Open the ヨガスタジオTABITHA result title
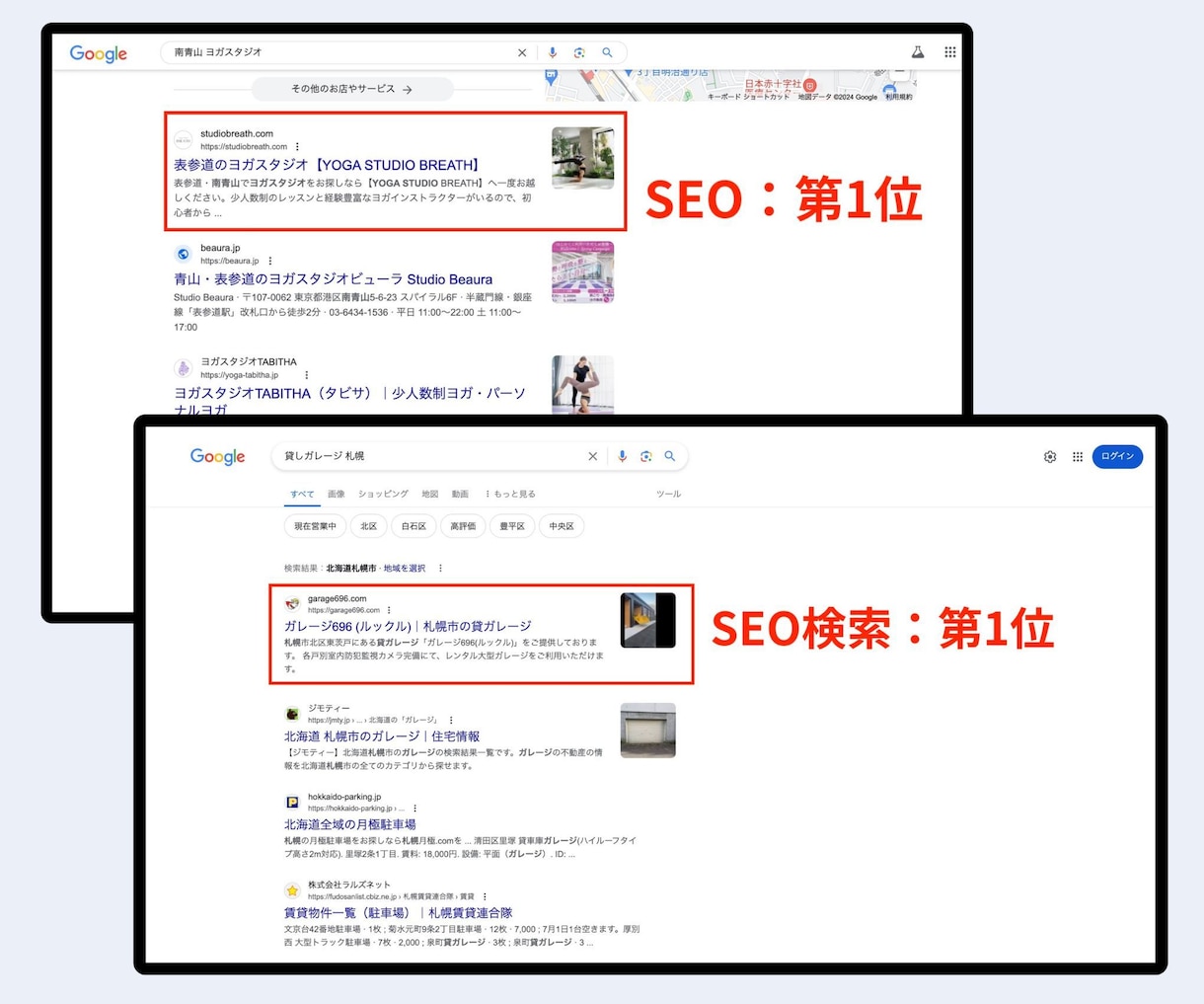 [349, 401]
